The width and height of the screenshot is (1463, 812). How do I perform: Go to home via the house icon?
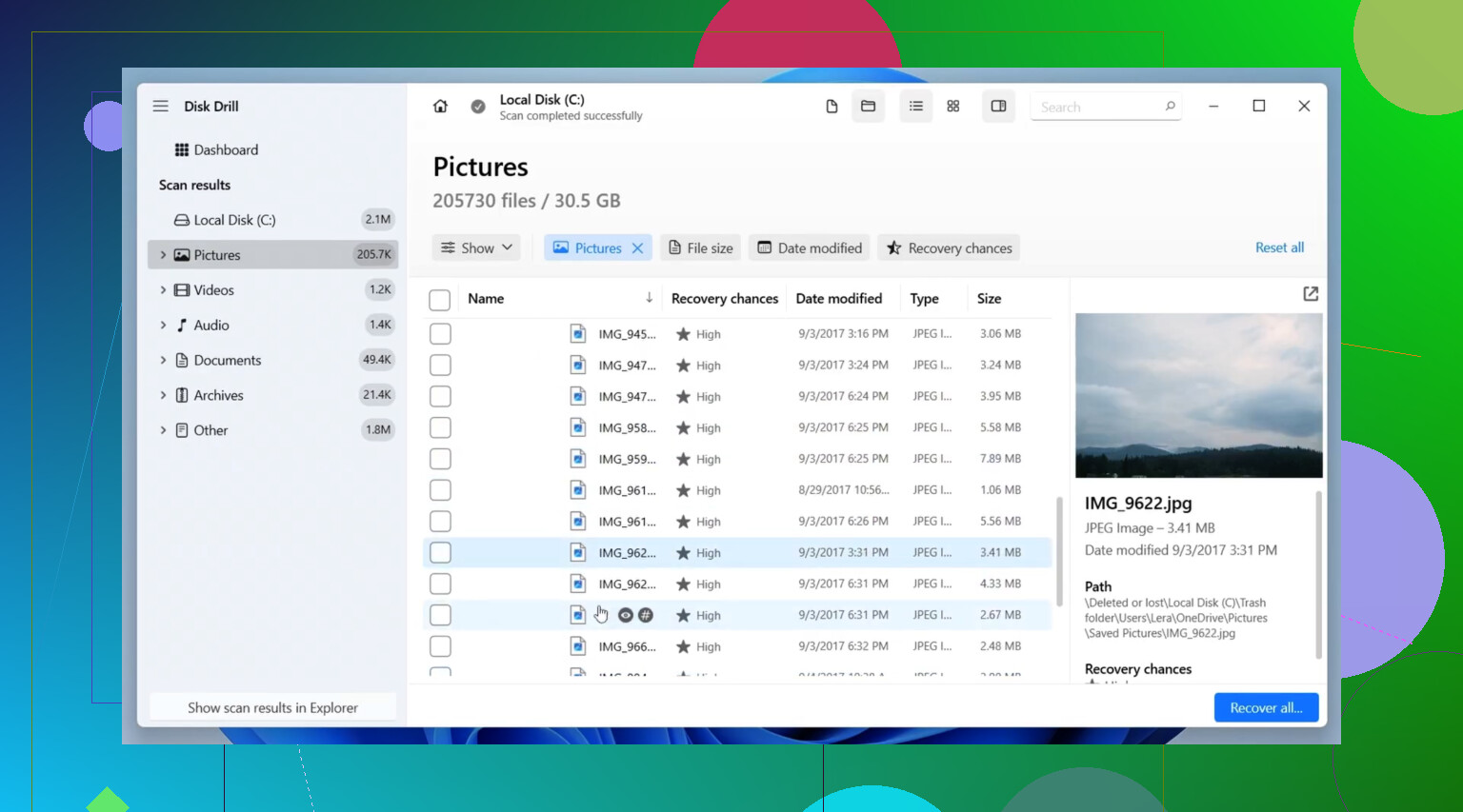tap(440, 107)
